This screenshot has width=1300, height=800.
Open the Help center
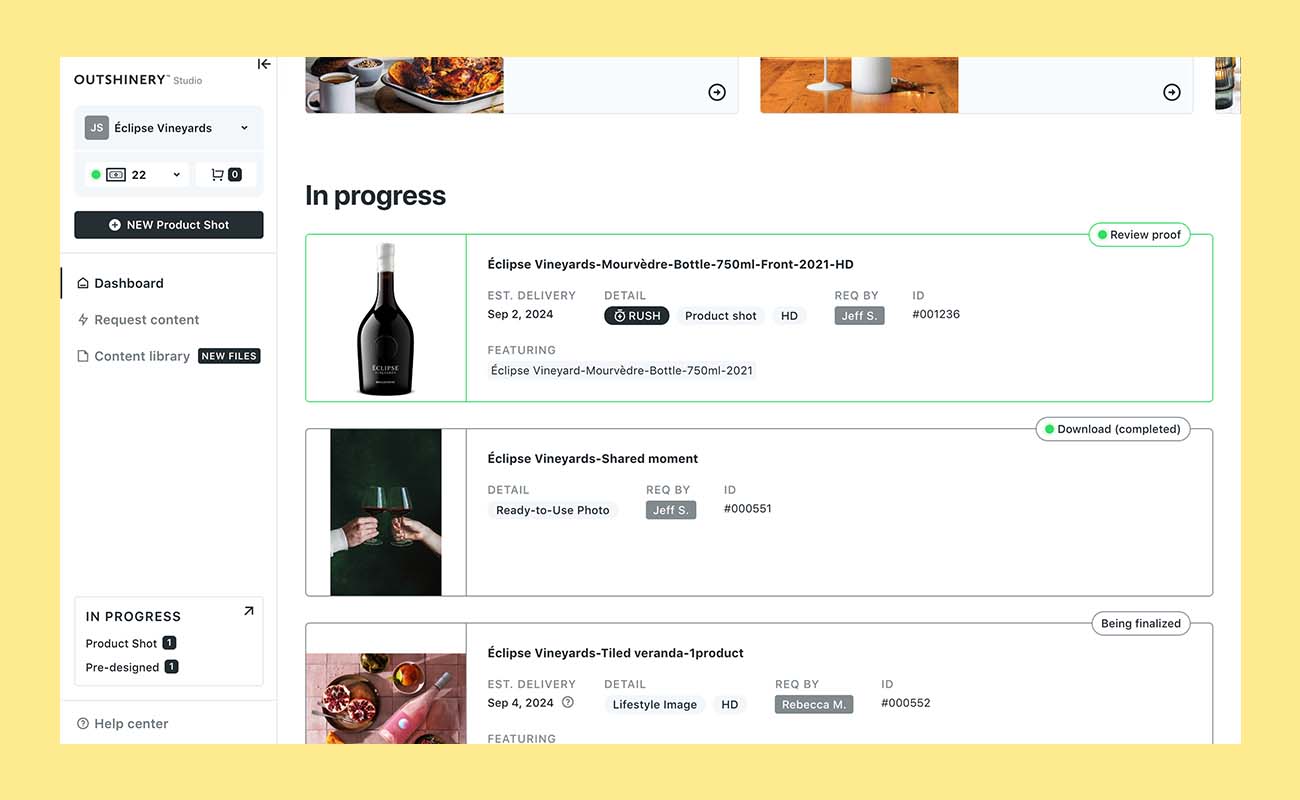tap(122, 722)
